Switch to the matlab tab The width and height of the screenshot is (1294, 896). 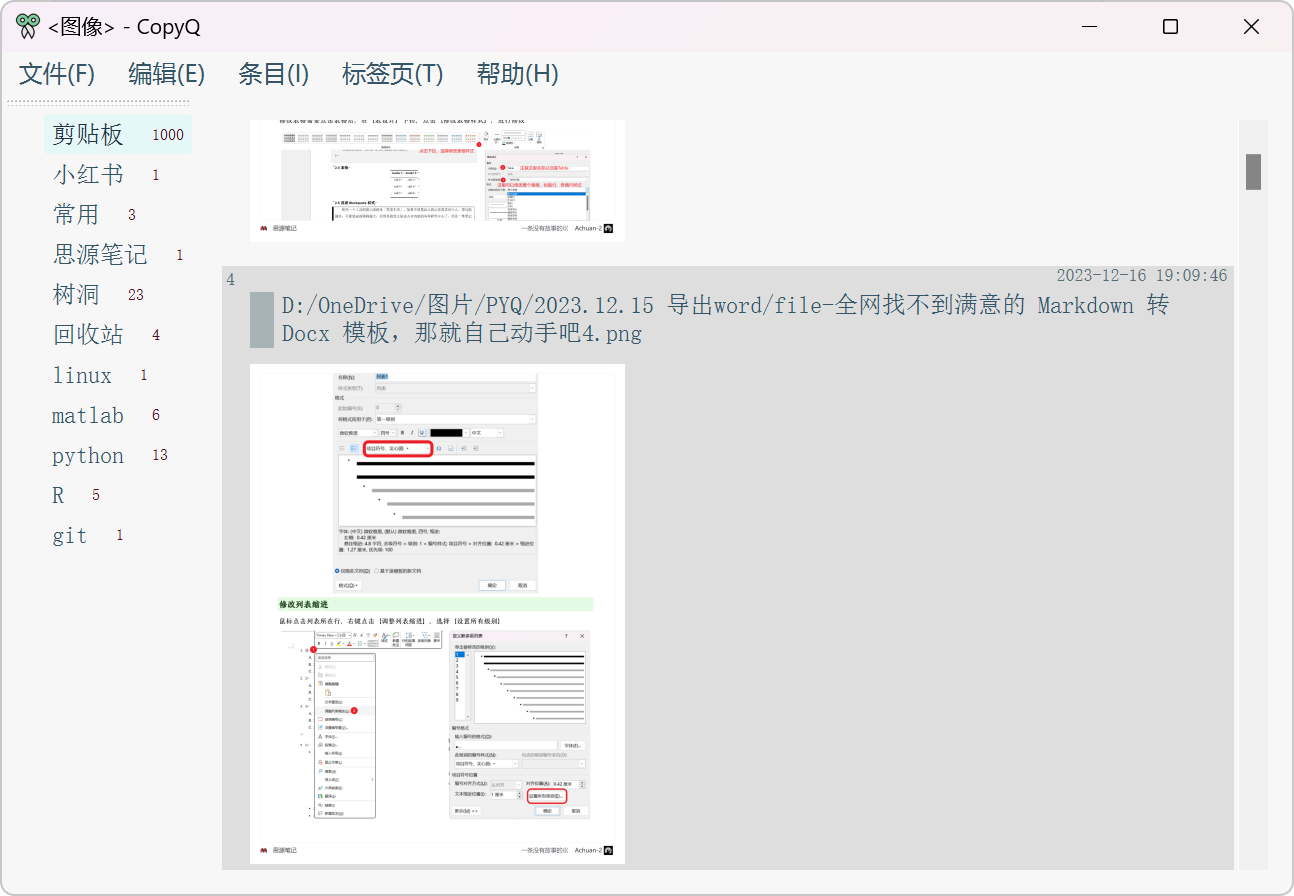[88, 415]
